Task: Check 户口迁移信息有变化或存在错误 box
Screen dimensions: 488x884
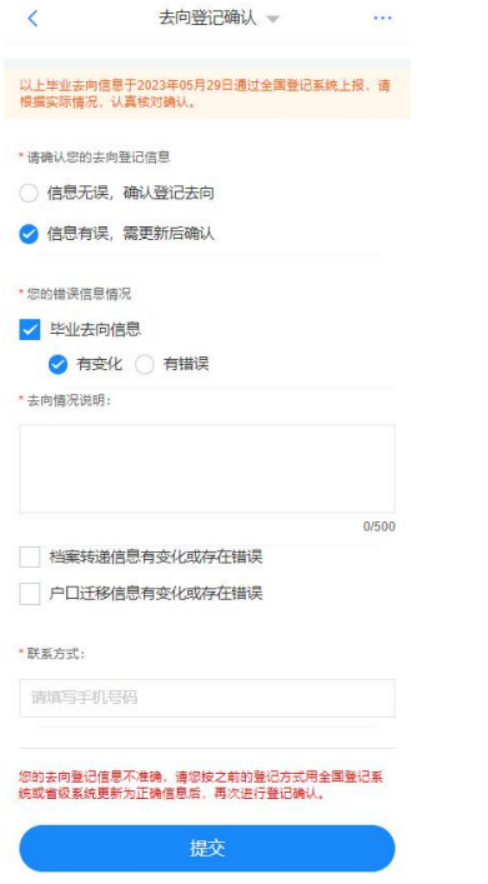Action: pyautogui.click(x=29, y=594)
